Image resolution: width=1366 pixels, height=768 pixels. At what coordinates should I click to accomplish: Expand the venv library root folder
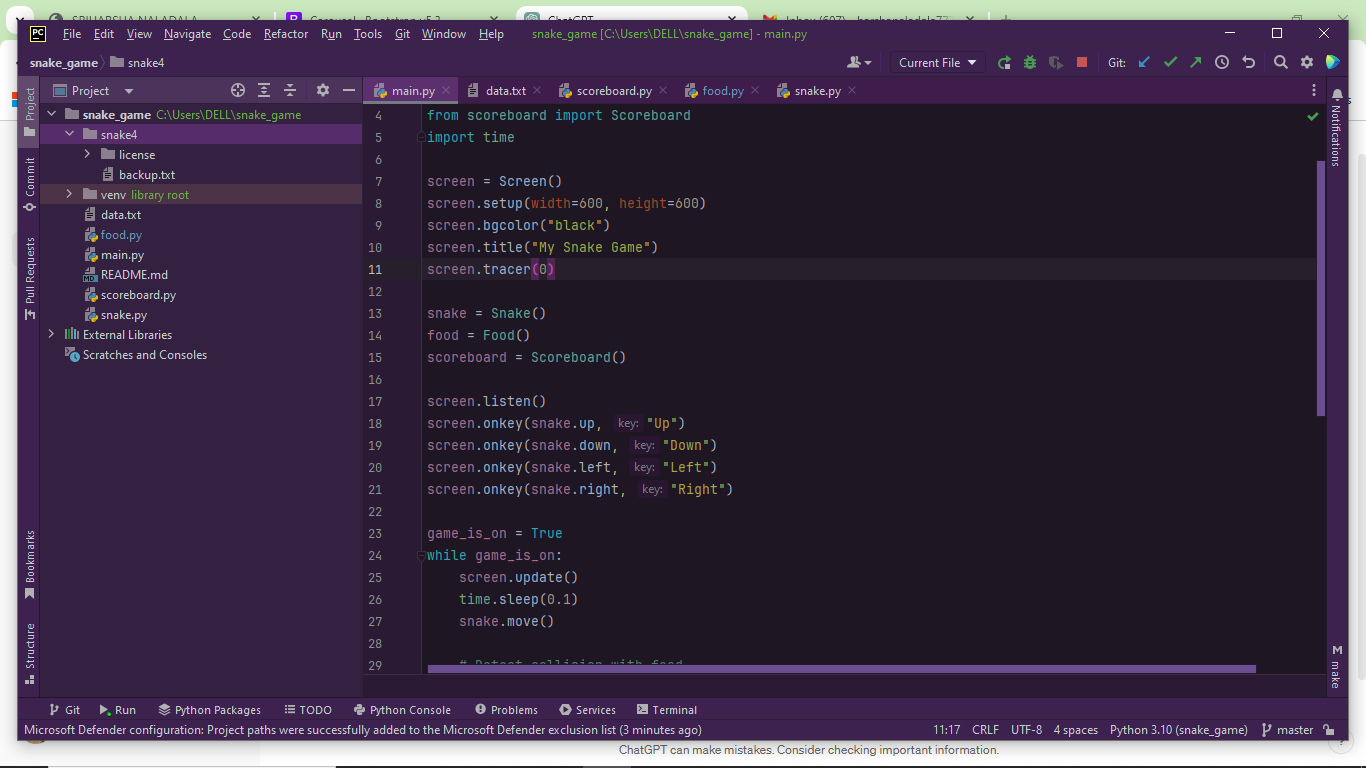(x=70, y=194)
